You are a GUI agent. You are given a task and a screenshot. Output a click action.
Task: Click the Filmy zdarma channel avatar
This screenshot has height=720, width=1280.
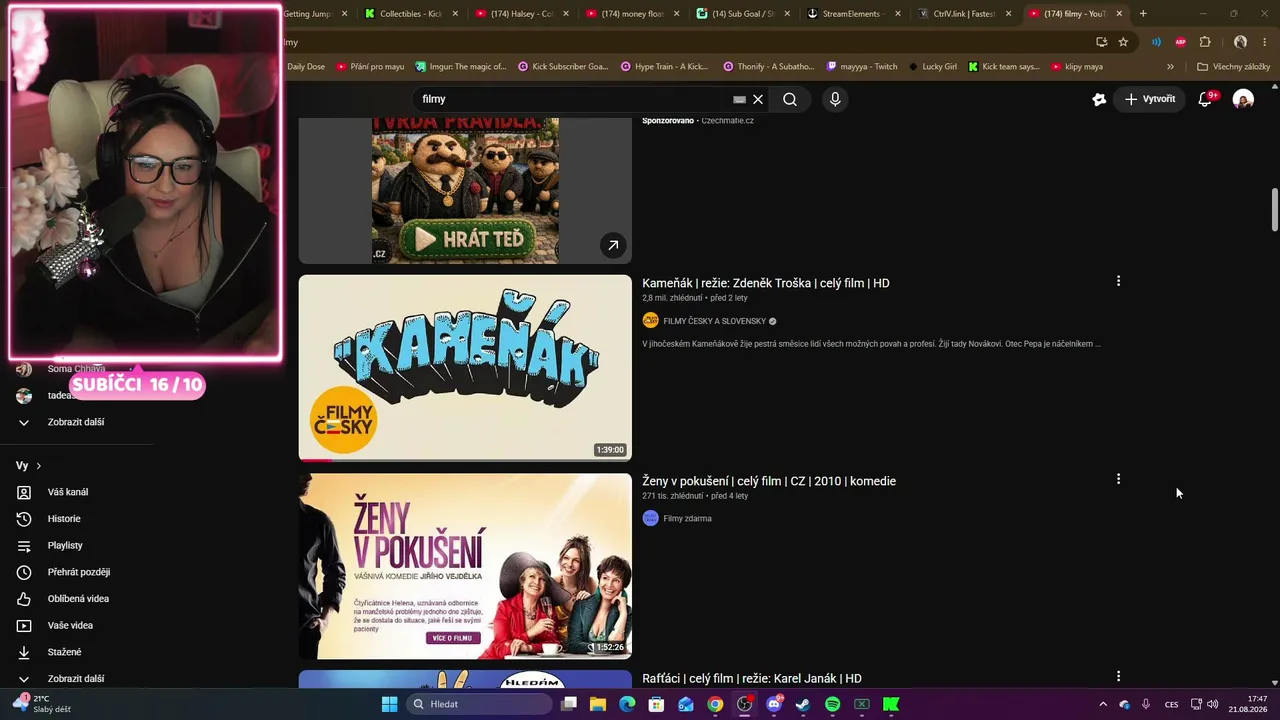point(650,518)
